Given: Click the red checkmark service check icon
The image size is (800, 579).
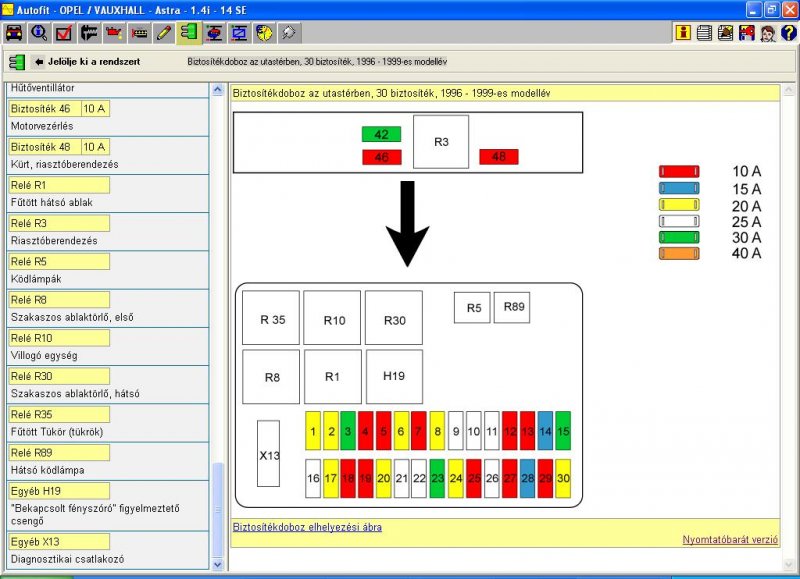Looking at the screenshot, I should (64, 33).
